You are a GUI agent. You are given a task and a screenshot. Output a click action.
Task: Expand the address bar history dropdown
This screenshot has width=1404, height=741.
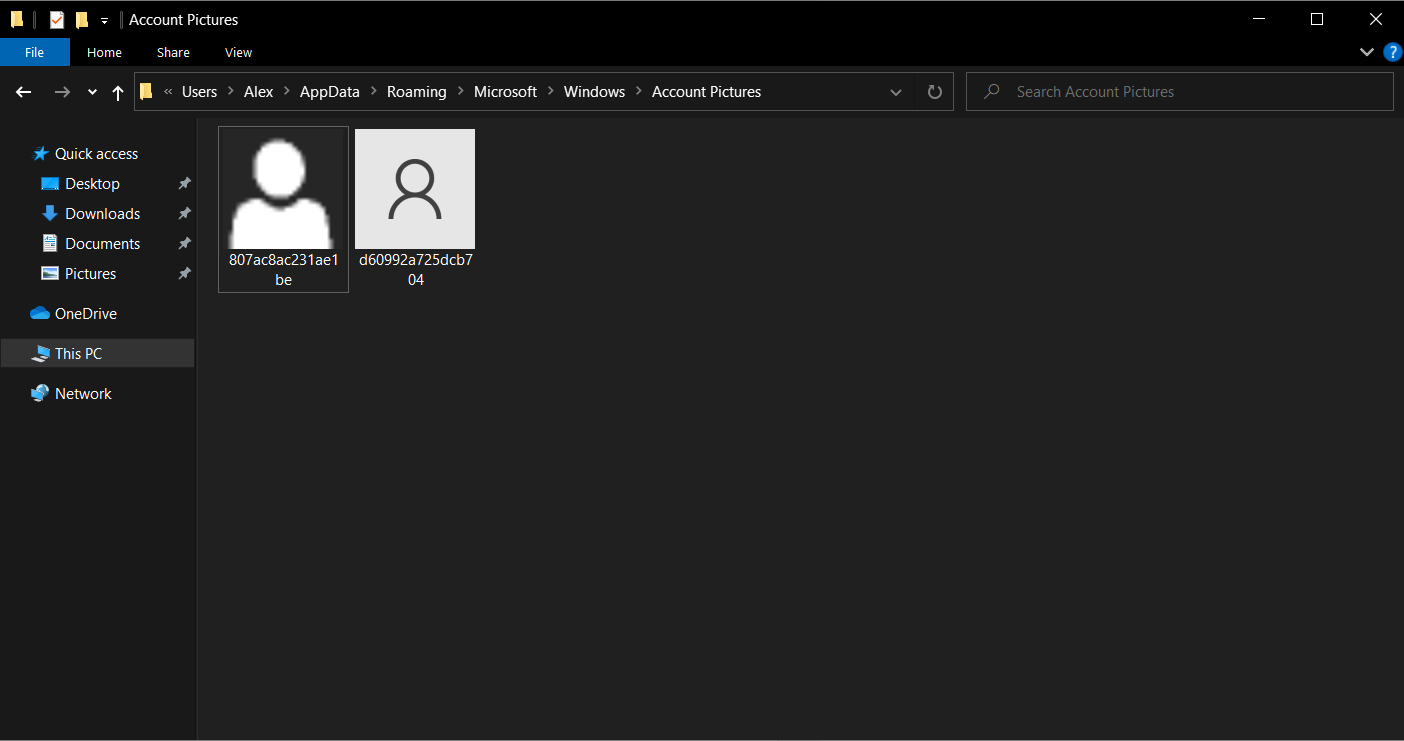click(896, 92)
